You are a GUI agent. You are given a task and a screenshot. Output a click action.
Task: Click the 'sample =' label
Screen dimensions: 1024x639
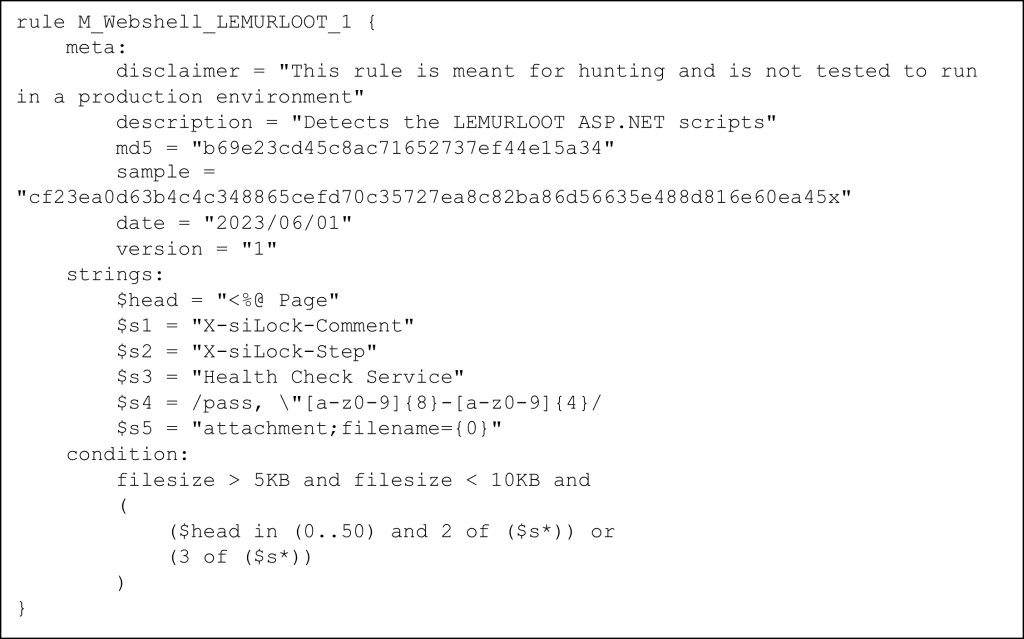pyautogui.click(x=165, y=172)
